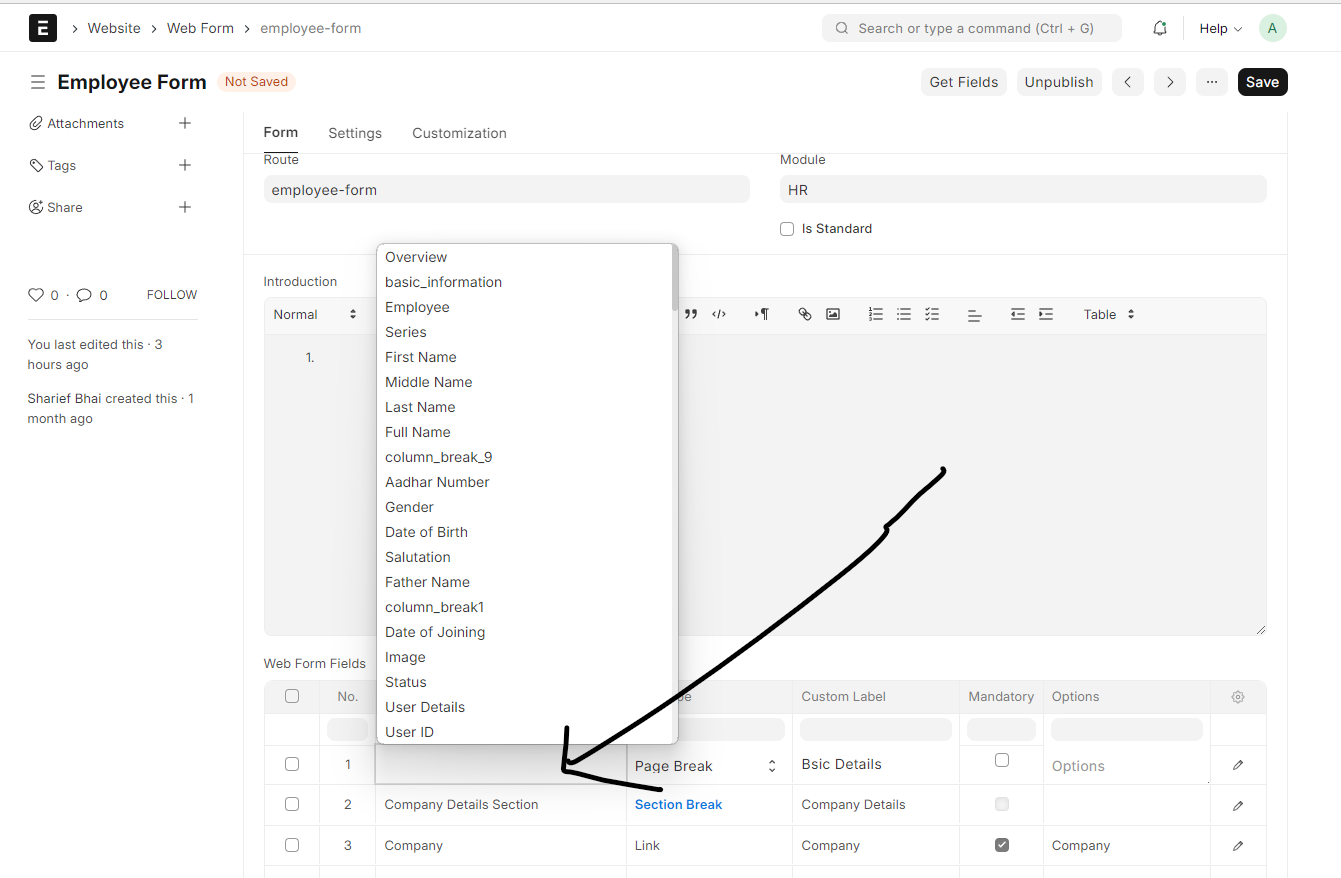
Task: Insert an image in the Introduction editor
Action: click(x=832, y=313)
